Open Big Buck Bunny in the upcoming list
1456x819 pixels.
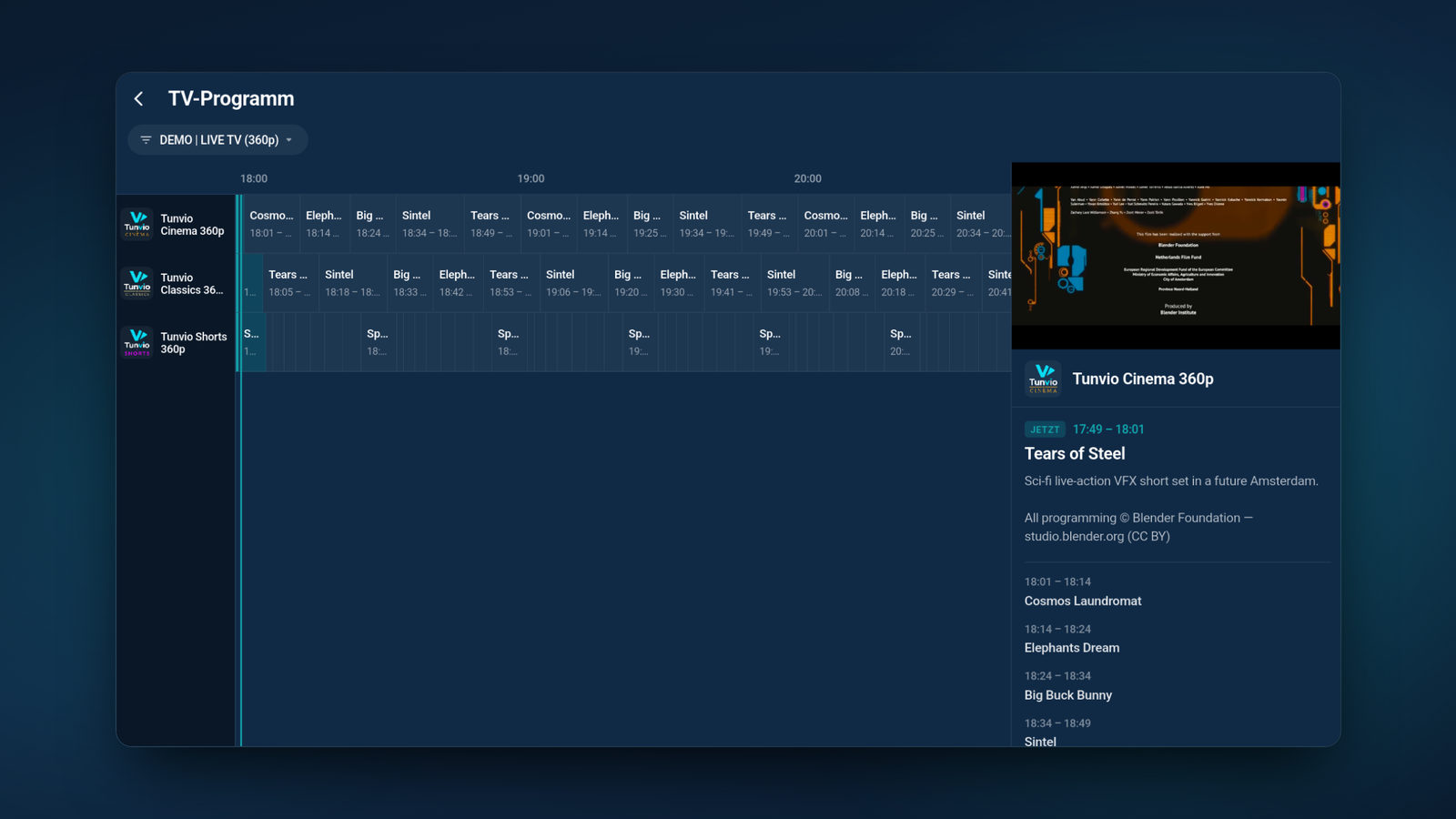coord(1068,695)
